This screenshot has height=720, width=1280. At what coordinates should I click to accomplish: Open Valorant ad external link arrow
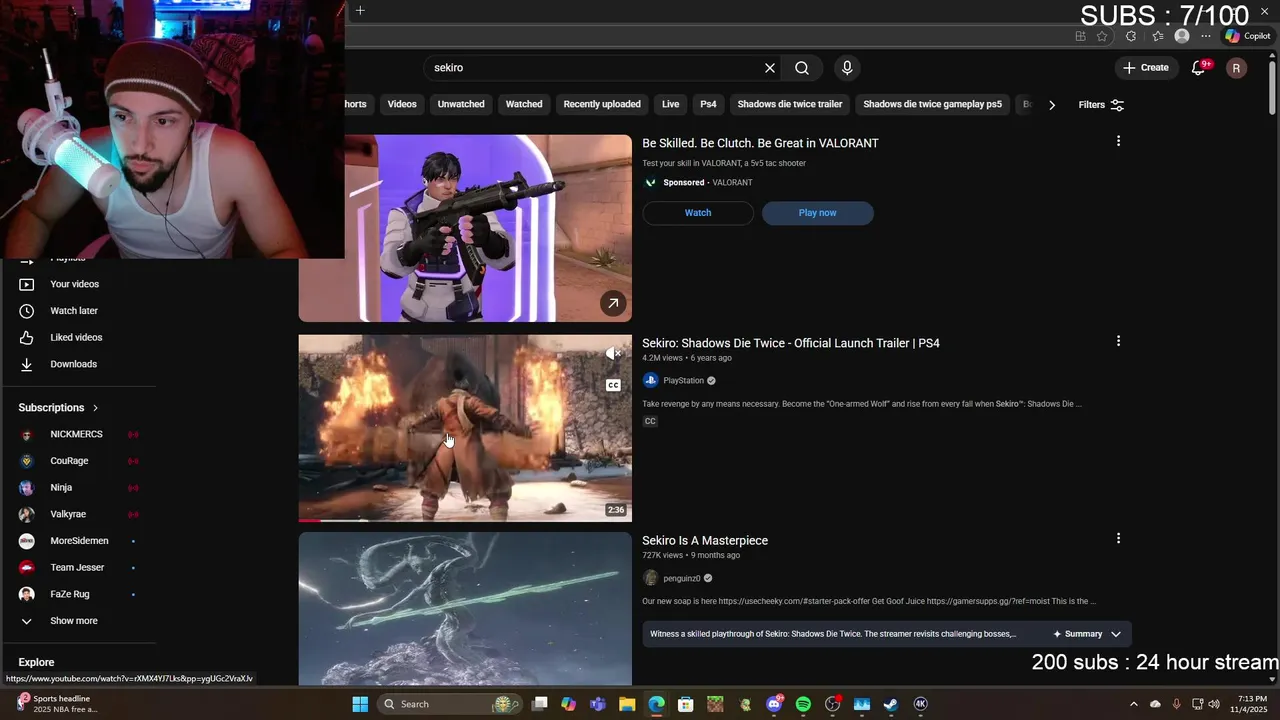pyautogui.click(x=613, y=303)
